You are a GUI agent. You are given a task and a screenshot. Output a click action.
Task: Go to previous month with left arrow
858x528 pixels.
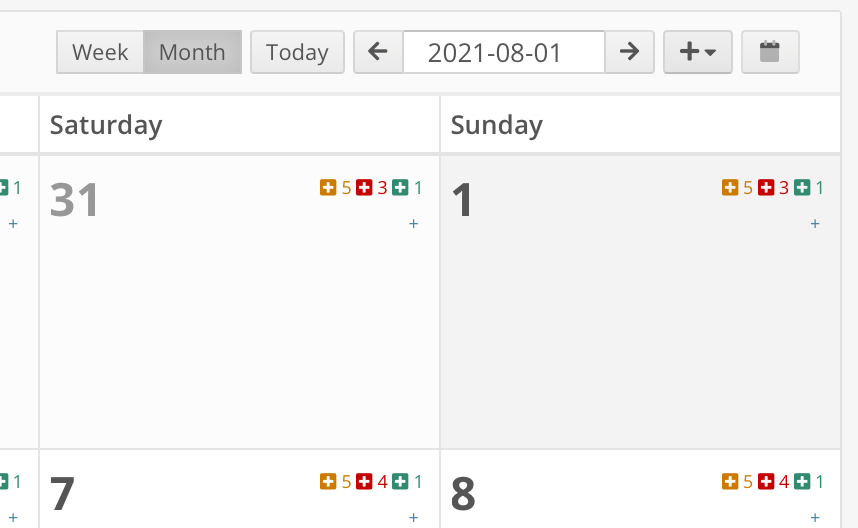(x=378, y=52)
